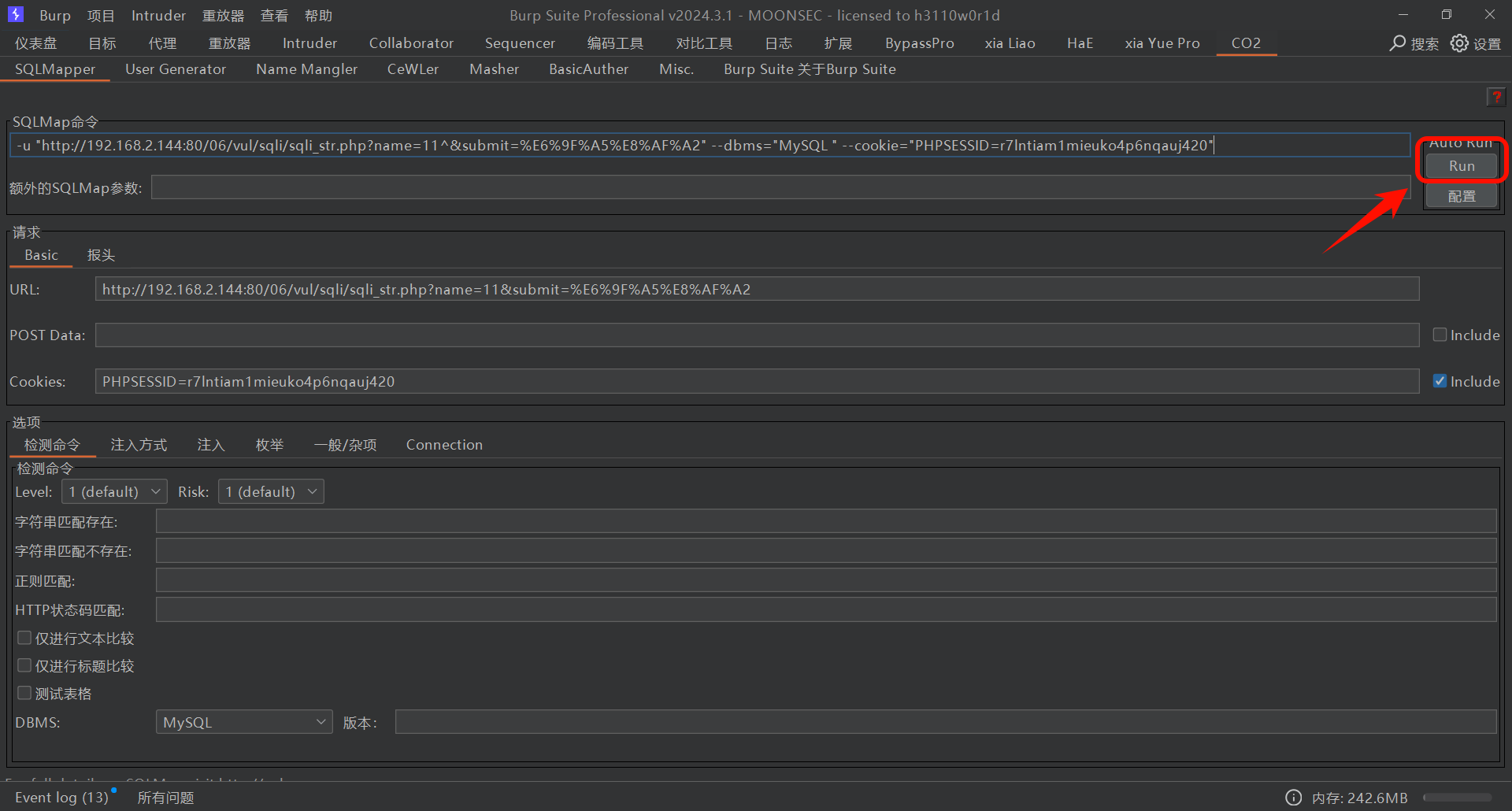This screenshot has height=811, width=1512.
Task: Click the 字符串匹配存在 input field
Action: (x=826, y=521)
